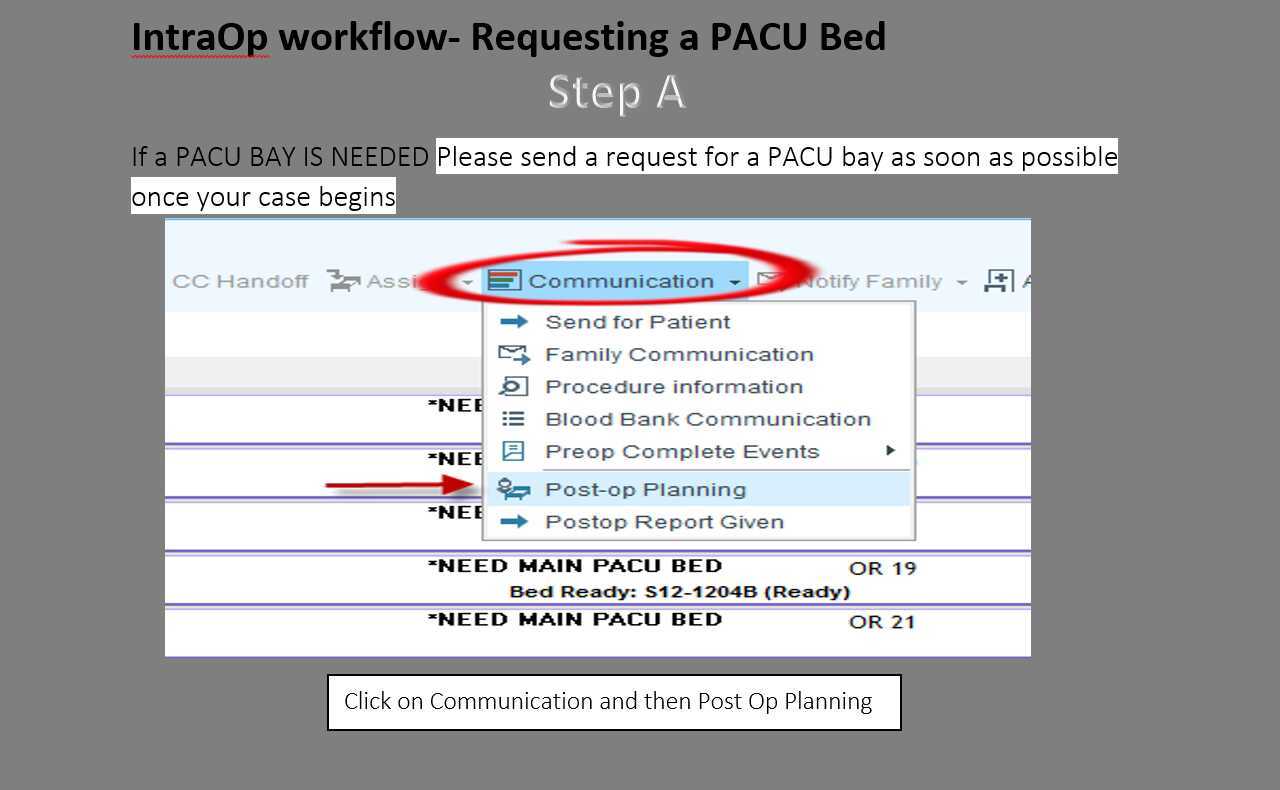This screenshot has width=1280, height=790.
Task: Click the add-patient icon at toolbar right edge
Action: point(997,280)
